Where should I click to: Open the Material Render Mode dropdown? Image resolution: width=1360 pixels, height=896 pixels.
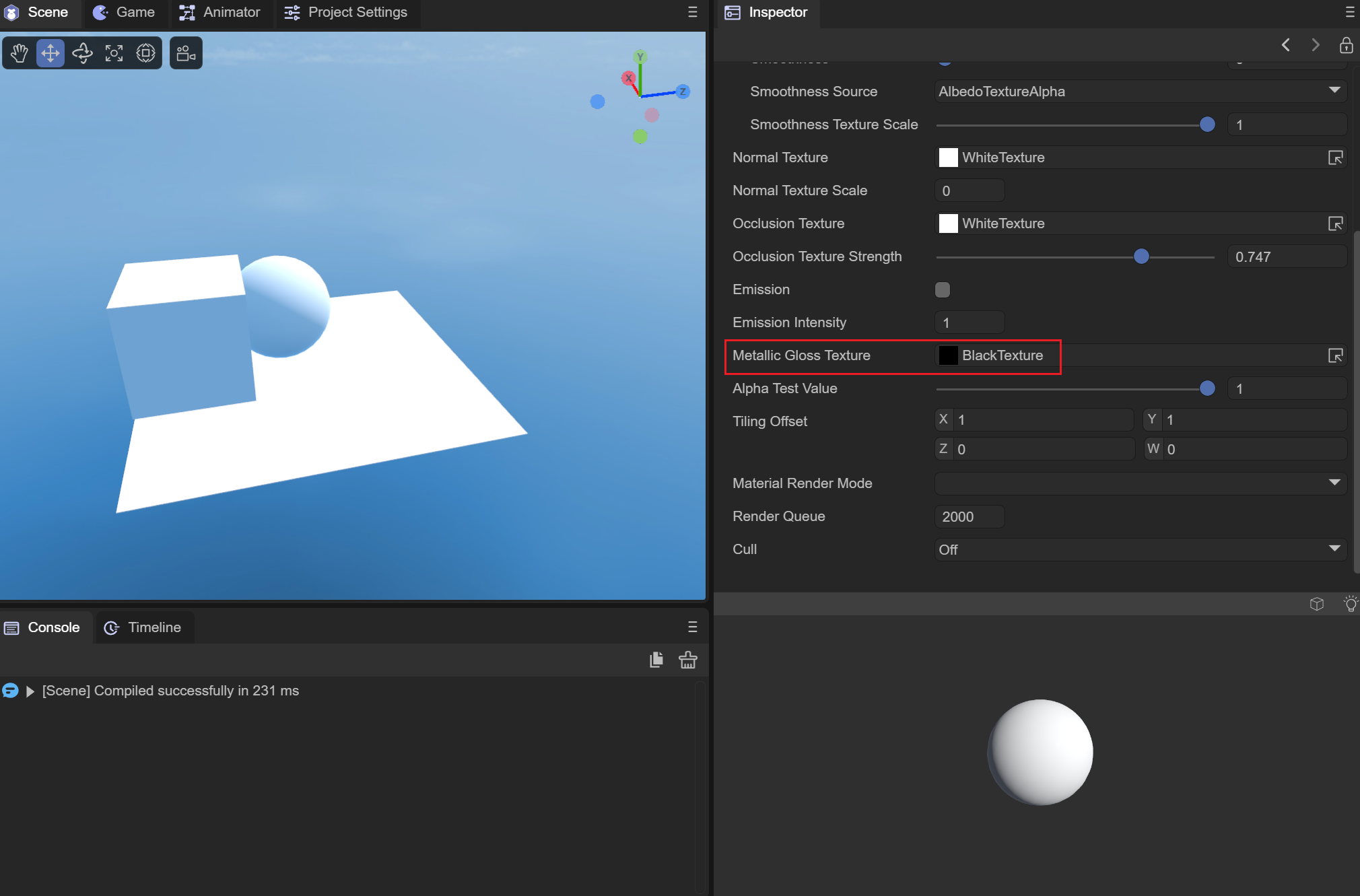1139,483
